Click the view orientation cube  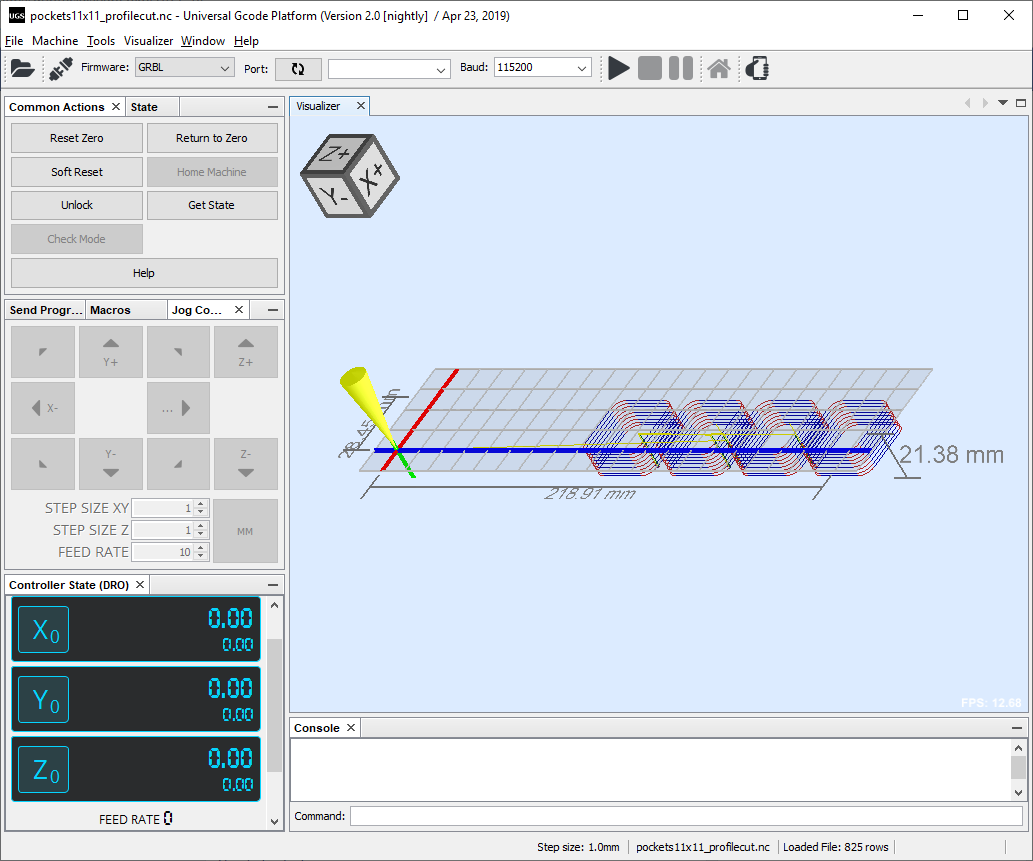[350, 176]
